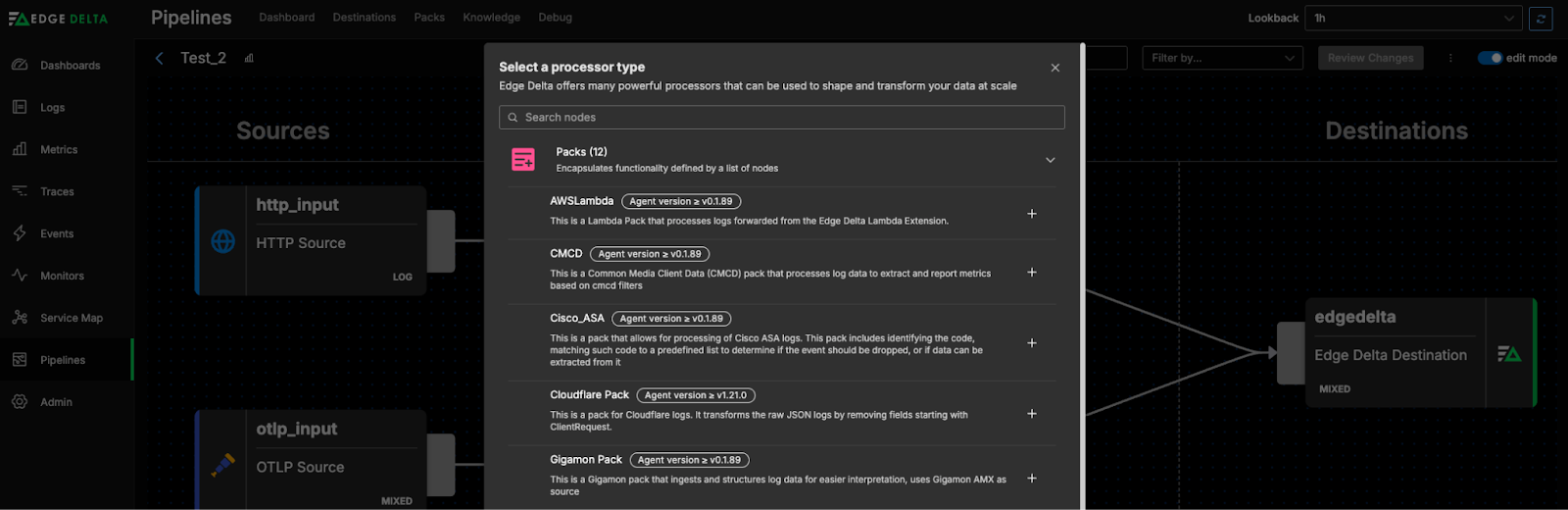This screenshot has height=510, width=1568.
Task: Open the Service Map icon
Action: [x=20, y=318]
